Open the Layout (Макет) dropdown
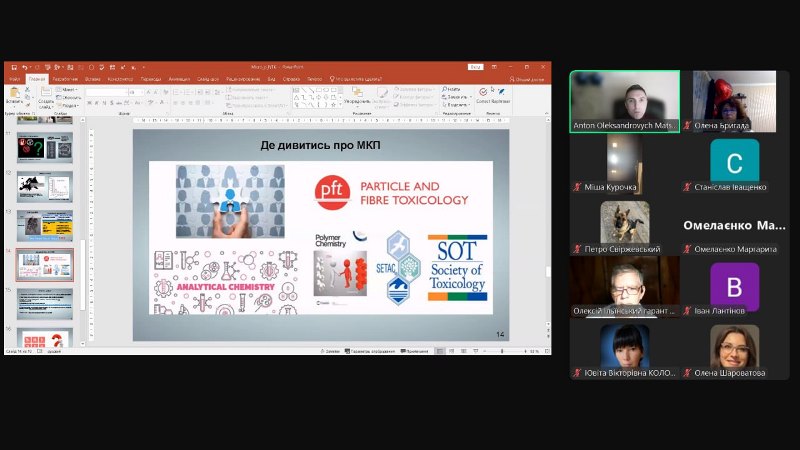800x450 pixels. point(66,89)
